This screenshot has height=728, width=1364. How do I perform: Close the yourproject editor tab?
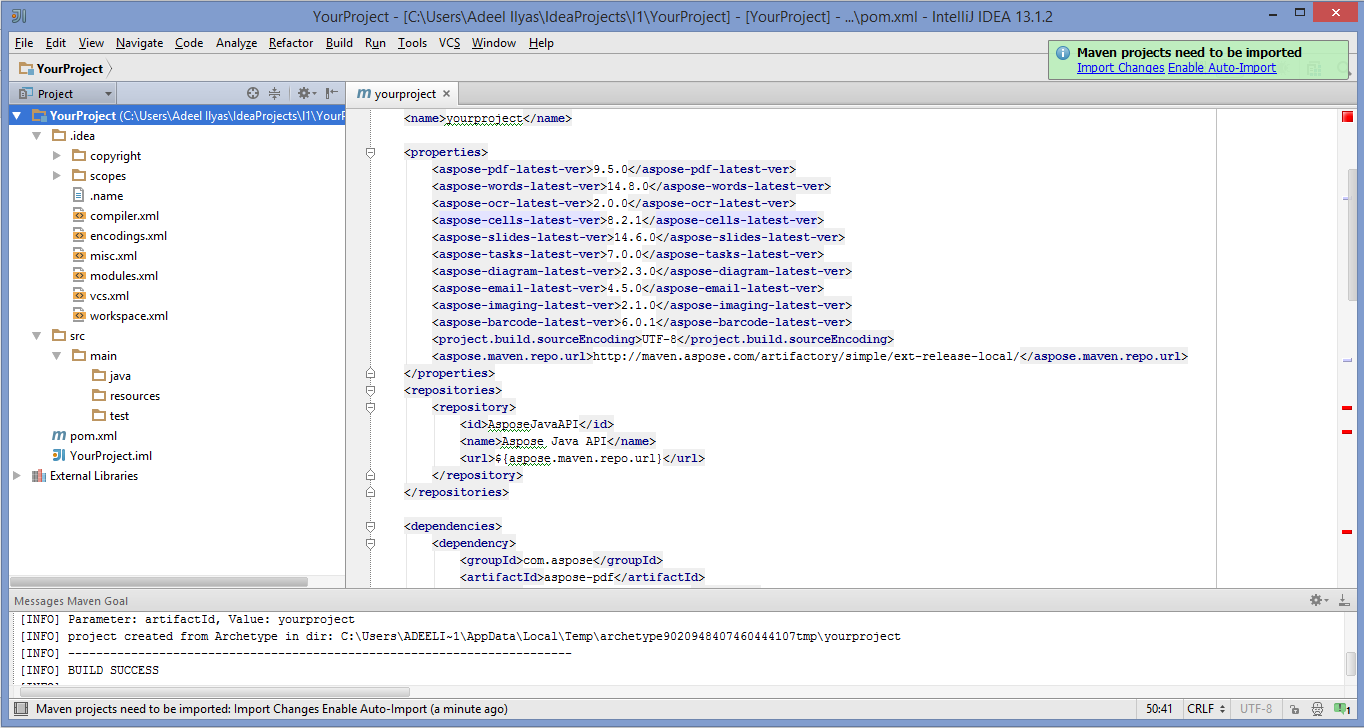coord(446,93)
